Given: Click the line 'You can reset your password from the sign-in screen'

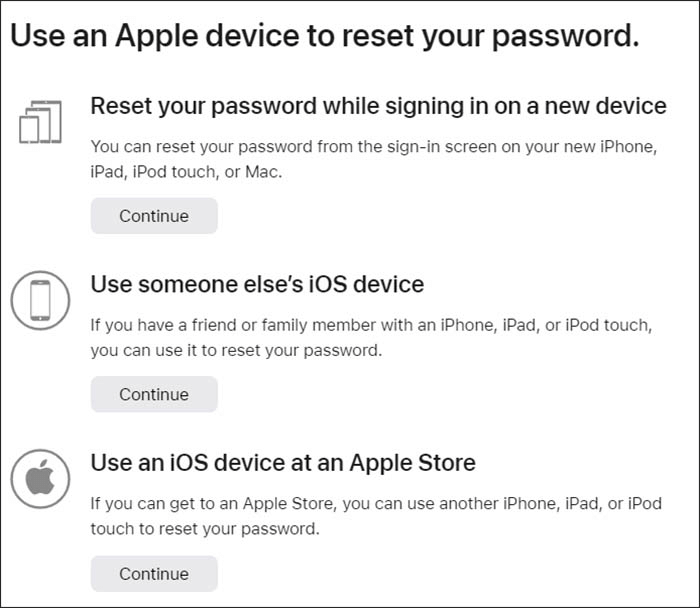Looking at the screenshot, I should click(x=372, y=146).
